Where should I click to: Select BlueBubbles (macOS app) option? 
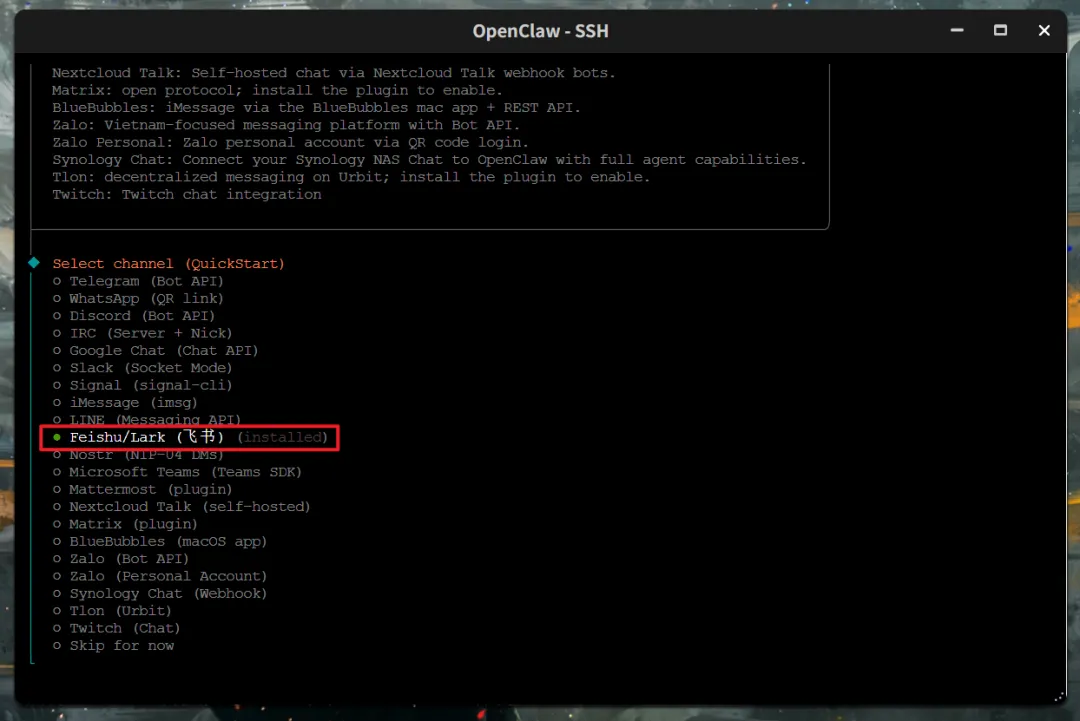click(160, 541)
